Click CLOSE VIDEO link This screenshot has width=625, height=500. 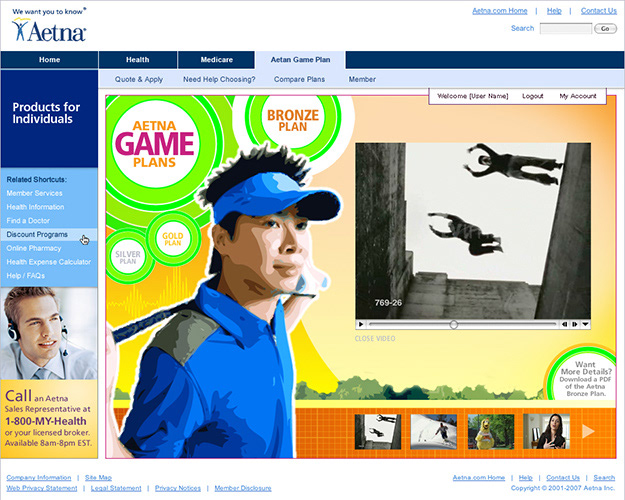[x=375, y=339]
